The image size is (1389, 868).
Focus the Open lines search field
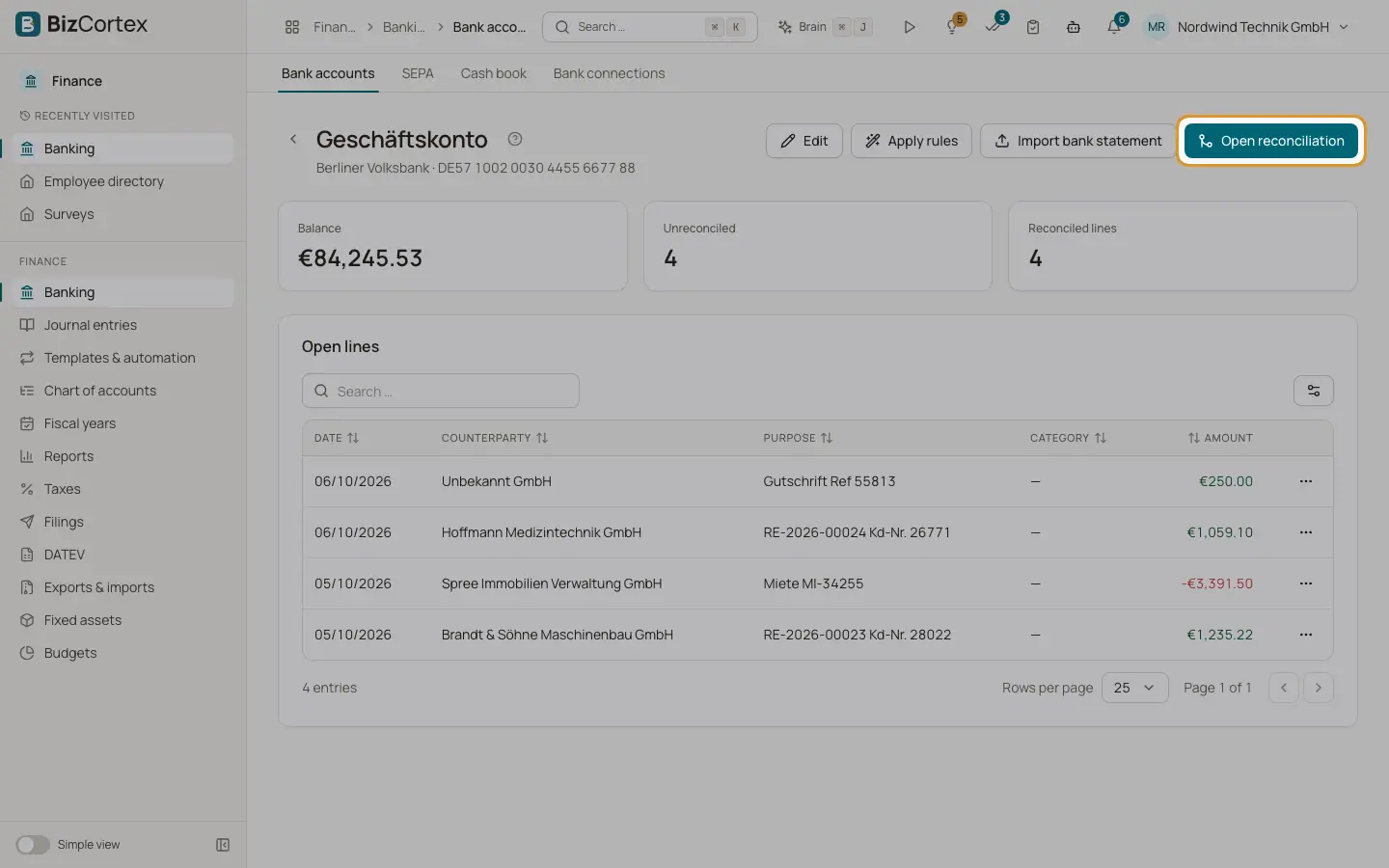(x=441, y=391)
